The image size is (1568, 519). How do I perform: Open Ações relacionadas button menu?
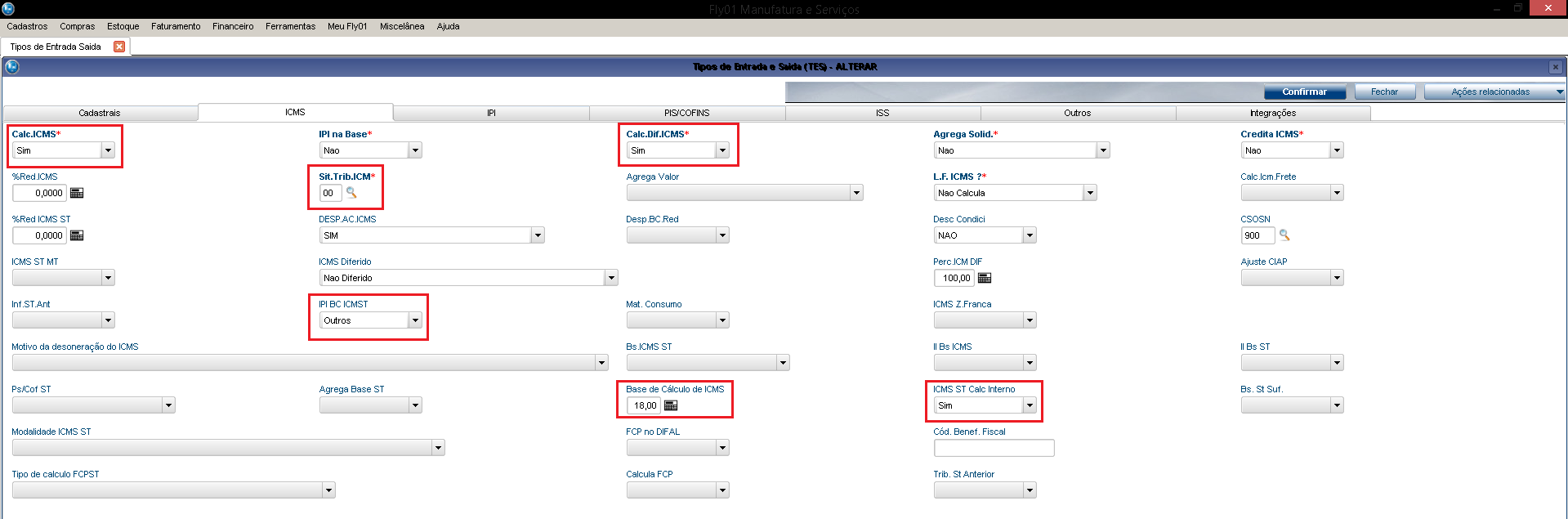pyautogui.click(x=1494, y=92)
